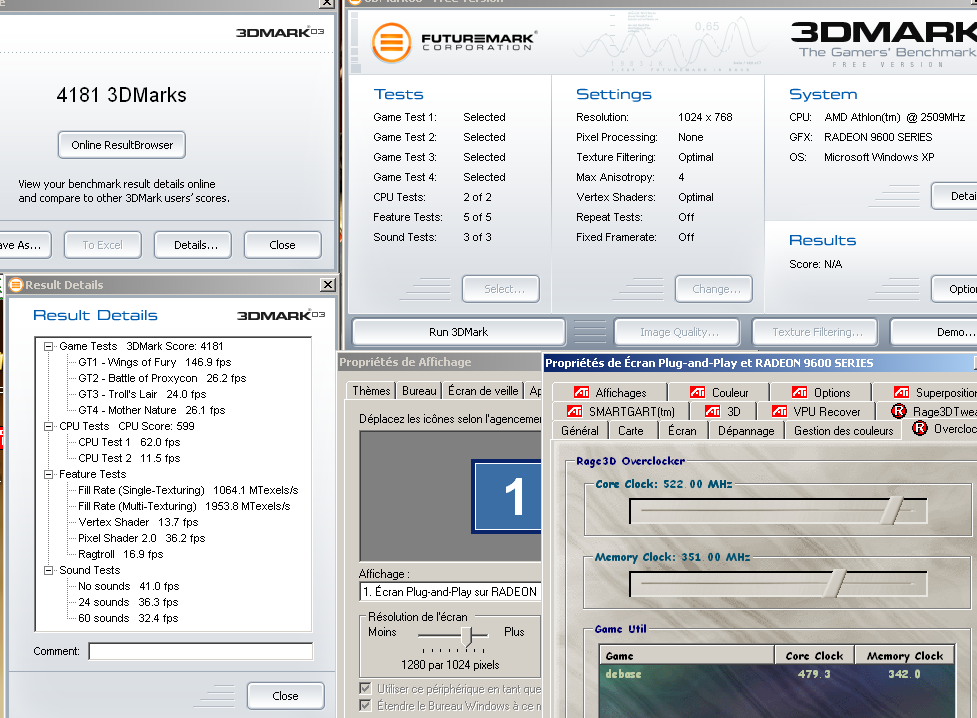Select 'Ragtroll' result row
The width and height of the screenshot is (977, 718).
(x=121, y=554)
